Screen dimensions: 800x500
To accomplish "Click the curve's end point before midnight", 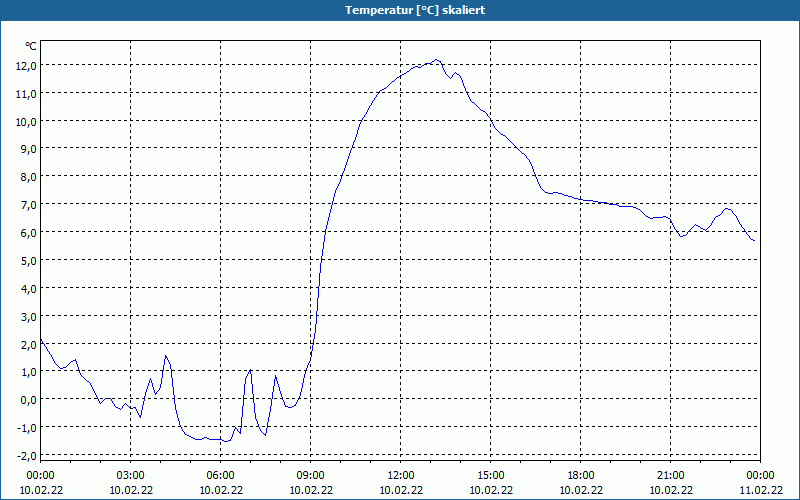I will (x=754, y=240).
